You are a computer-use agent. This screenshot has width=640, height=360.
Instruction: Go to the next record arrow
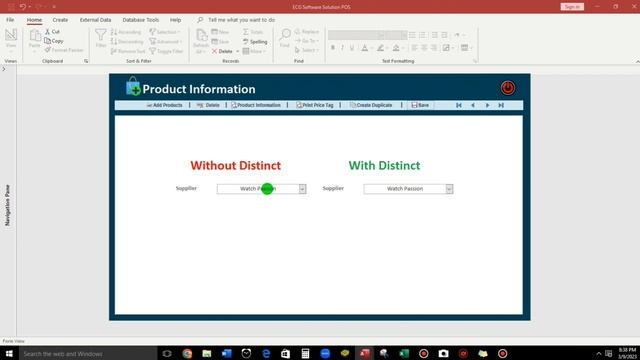(487, 105)
